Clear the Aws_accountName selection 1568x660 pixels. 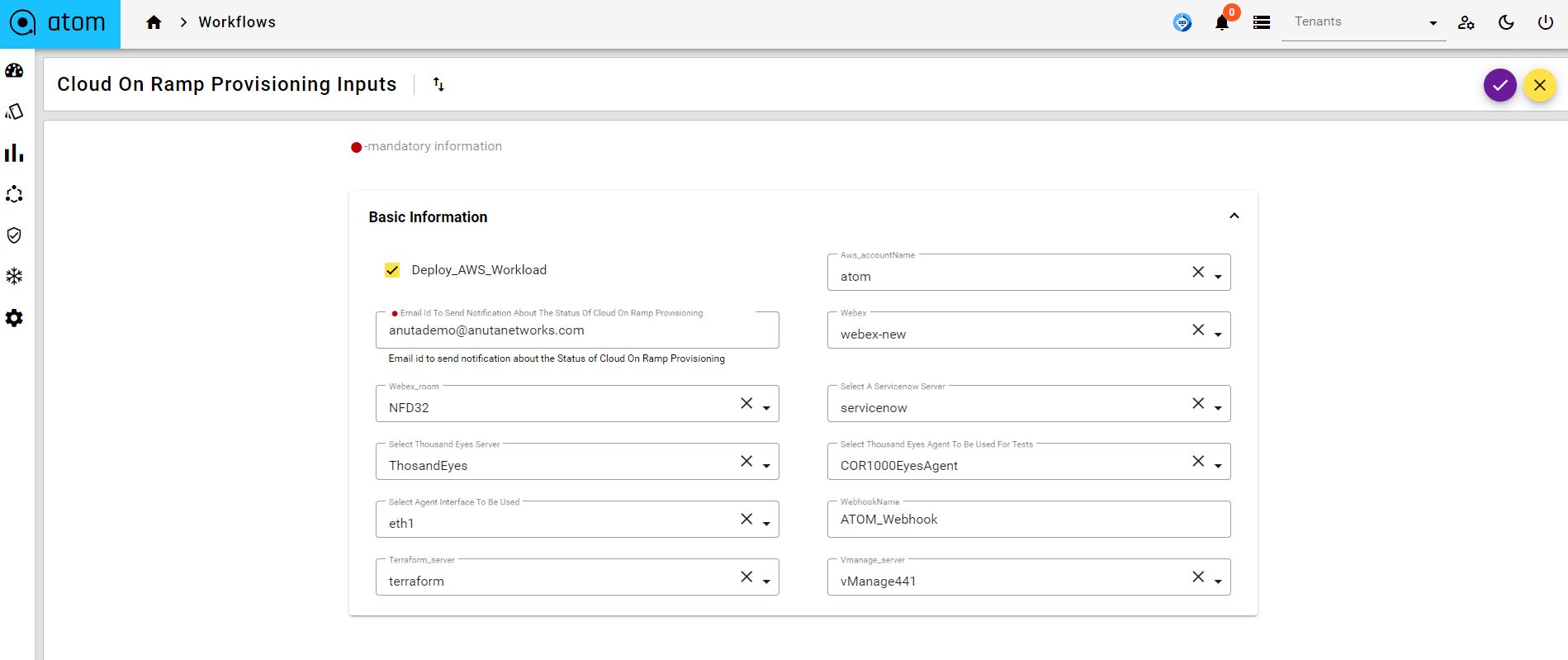click(1198, 272)
